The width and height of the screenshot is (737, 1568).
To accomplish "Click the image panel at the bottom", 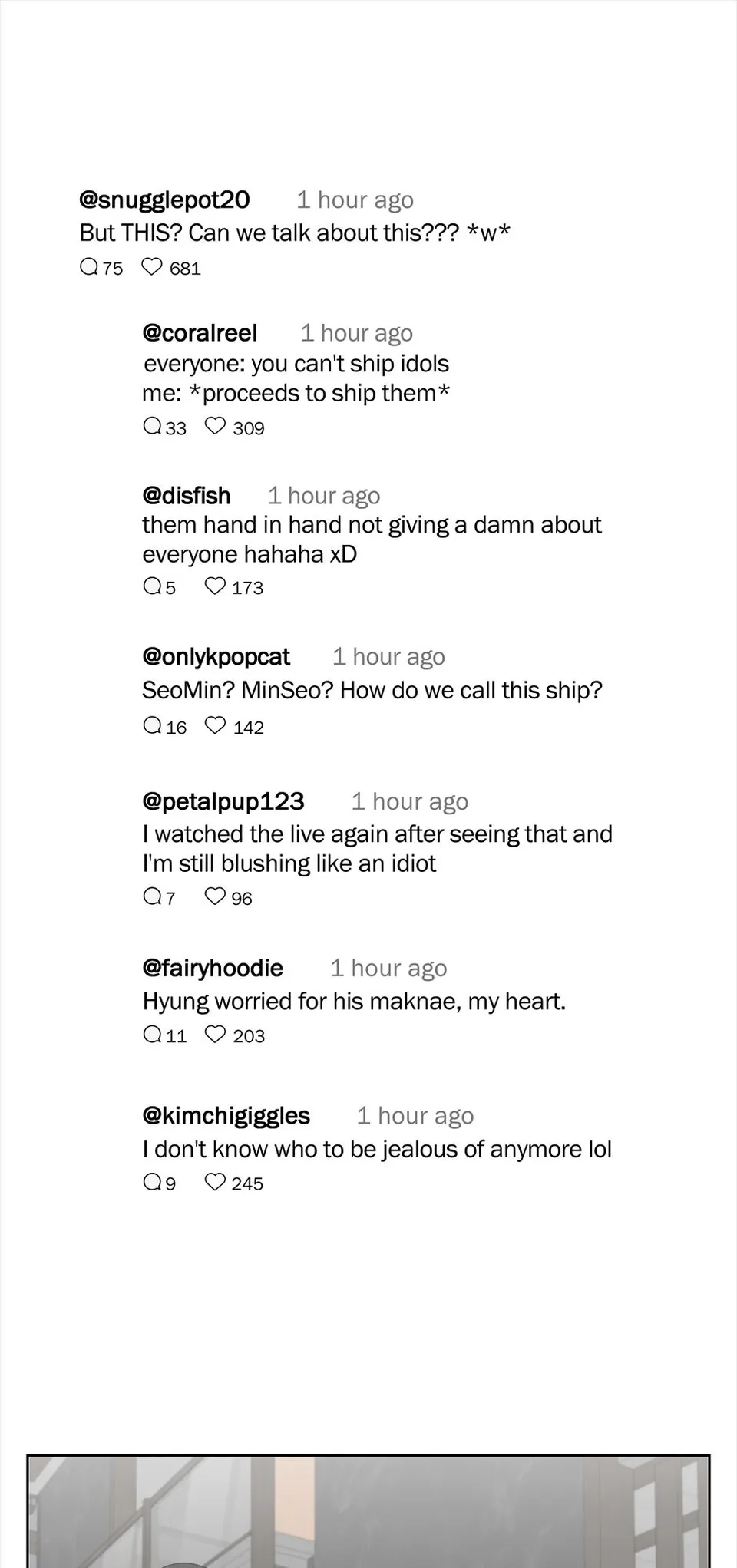I will [368, 1511].
